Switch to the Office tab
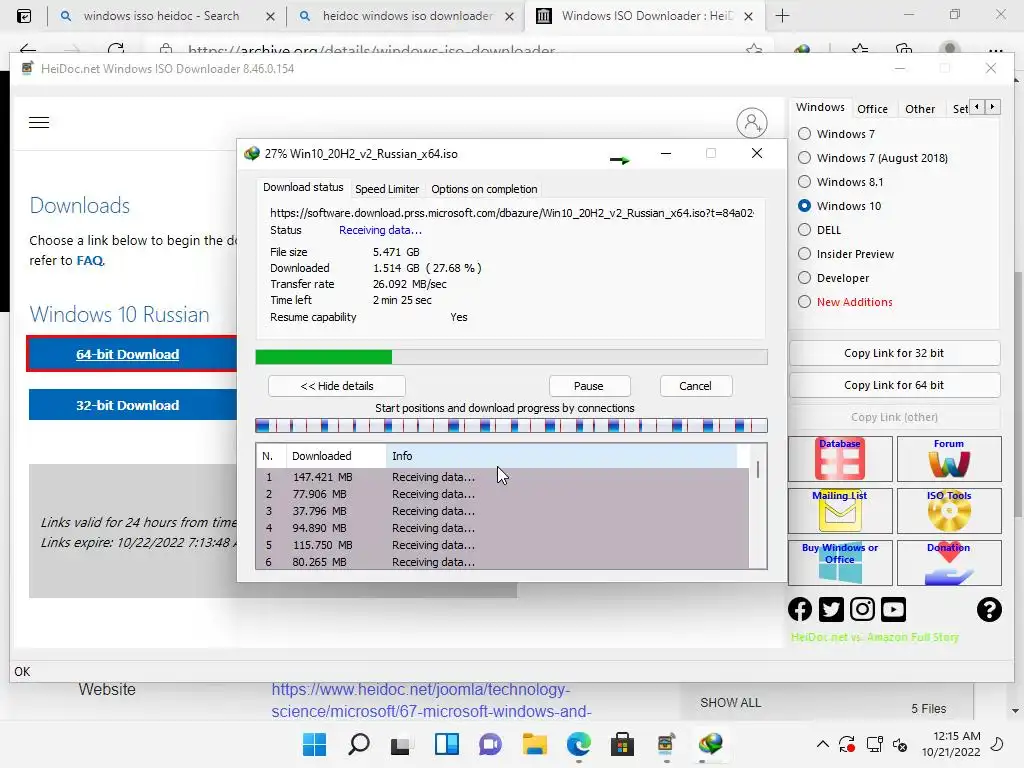Viewport: 1024px width, 768px height. tap(872, 109)
